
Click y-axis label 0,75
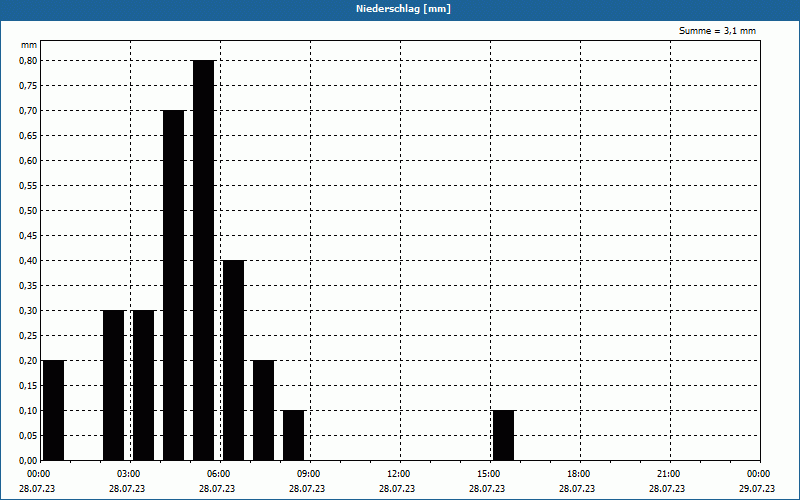coord(28,86)
